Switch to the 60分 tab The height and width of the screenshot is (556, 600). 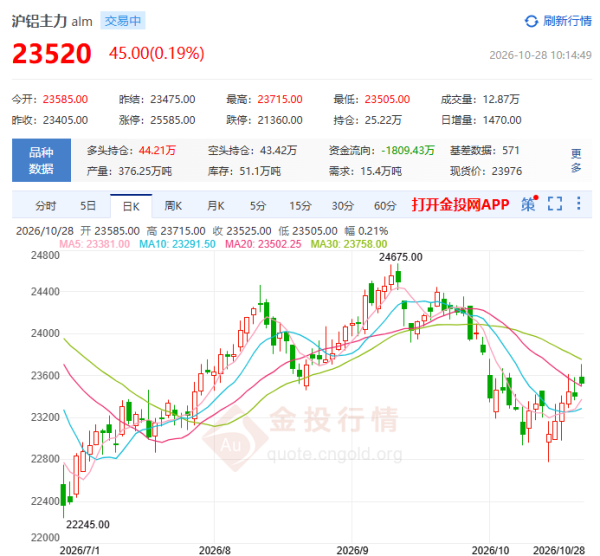(x=385, y=206)
